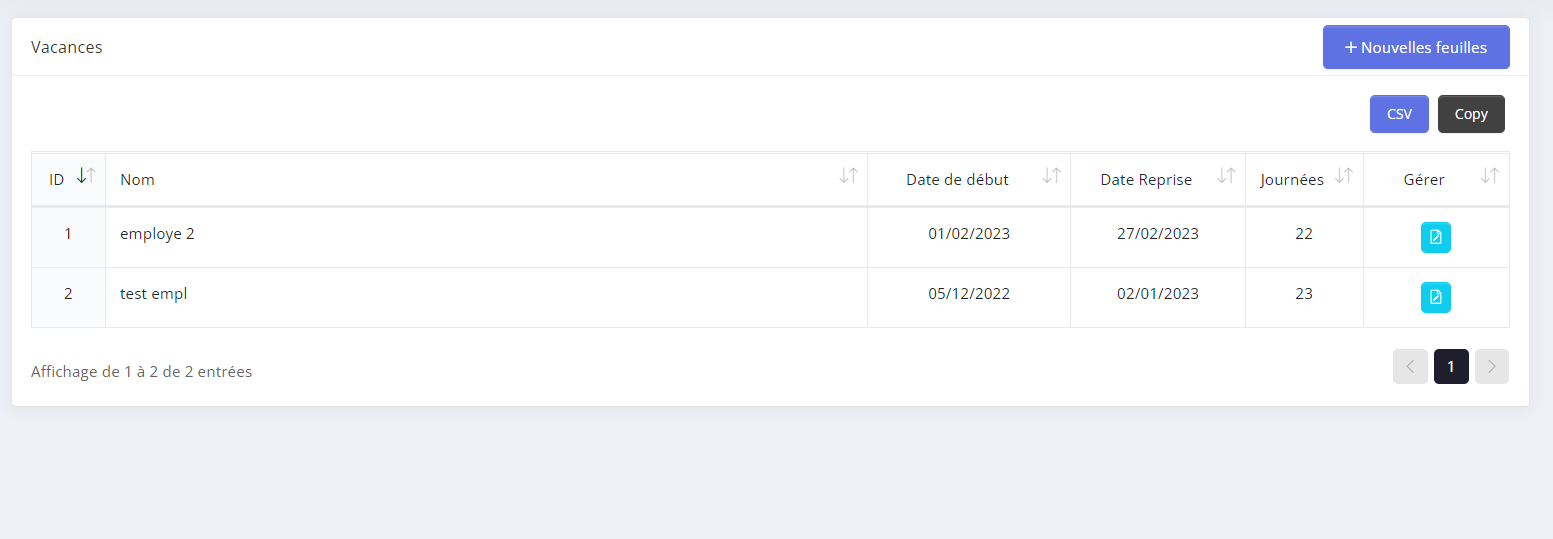This screenshot has width=1553, height=539.
Task: Select start date 05/12/2022 cell
Action: 968,294
